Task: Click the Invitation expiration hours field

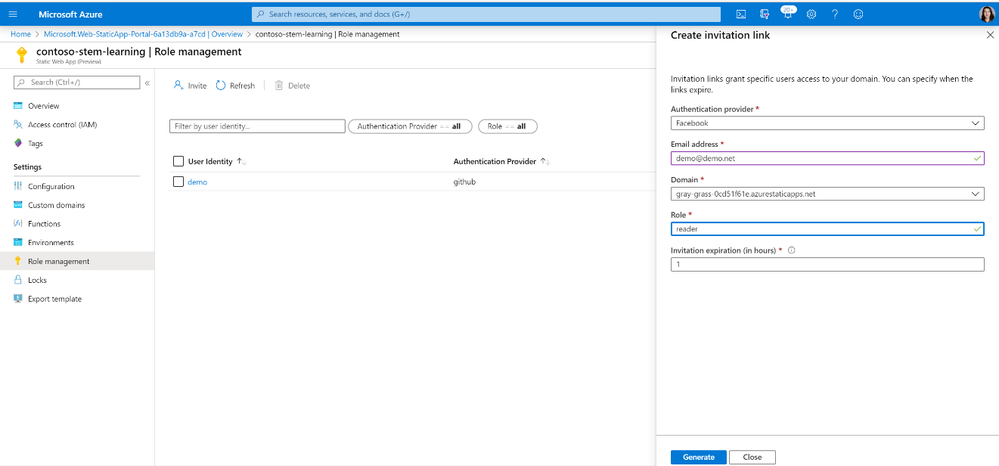Action: click(x=827, y=264)
